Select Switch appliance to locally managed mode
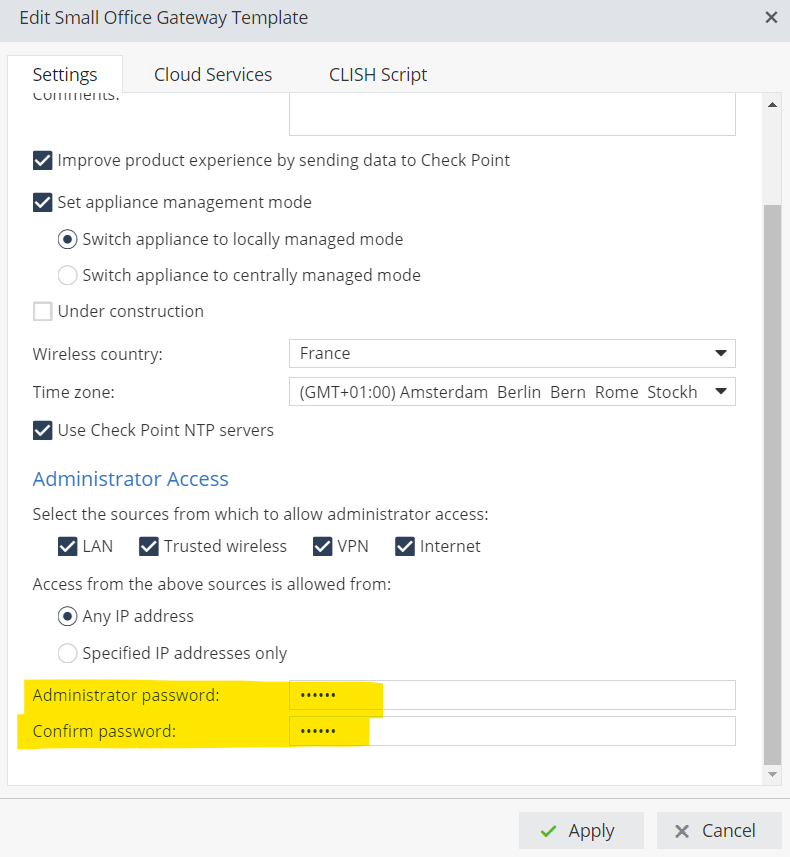The image size is (790, 857). pos(67,239)
